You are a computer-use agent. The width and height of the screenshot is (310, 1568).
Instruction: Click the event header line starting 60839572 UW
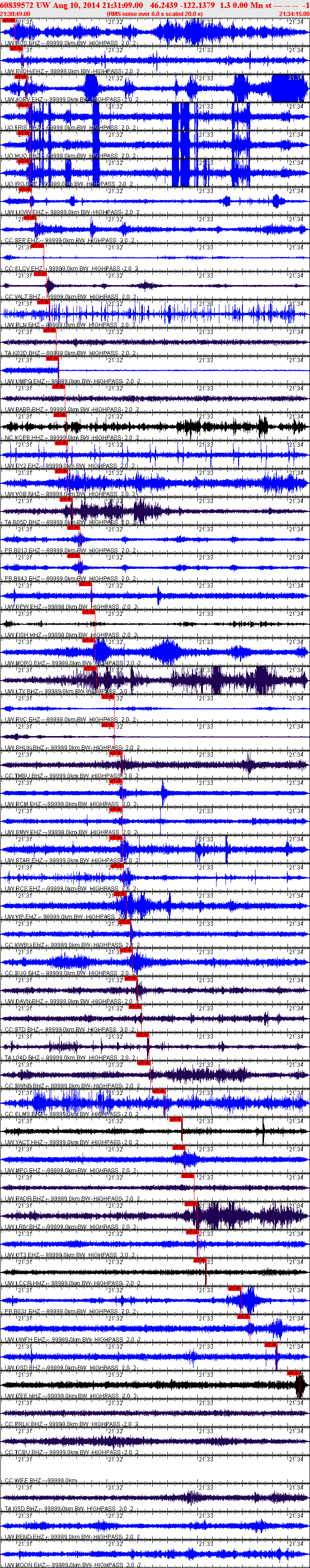[155, 5]
